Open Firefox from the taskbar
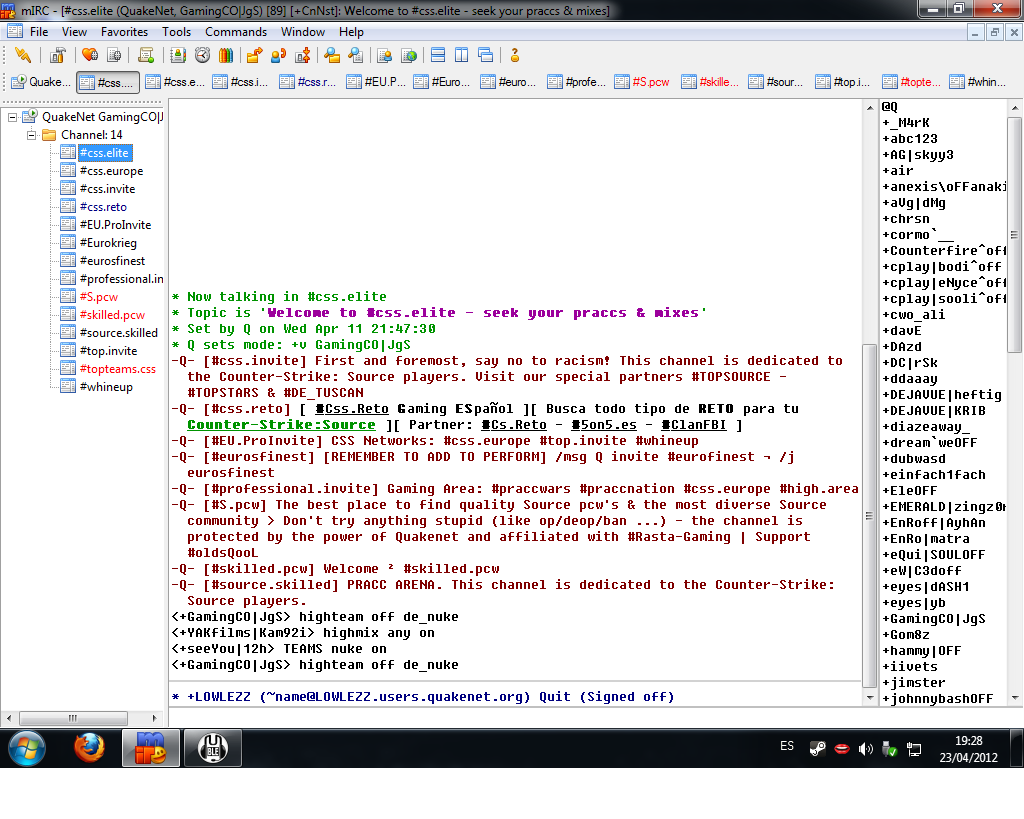 89,748
